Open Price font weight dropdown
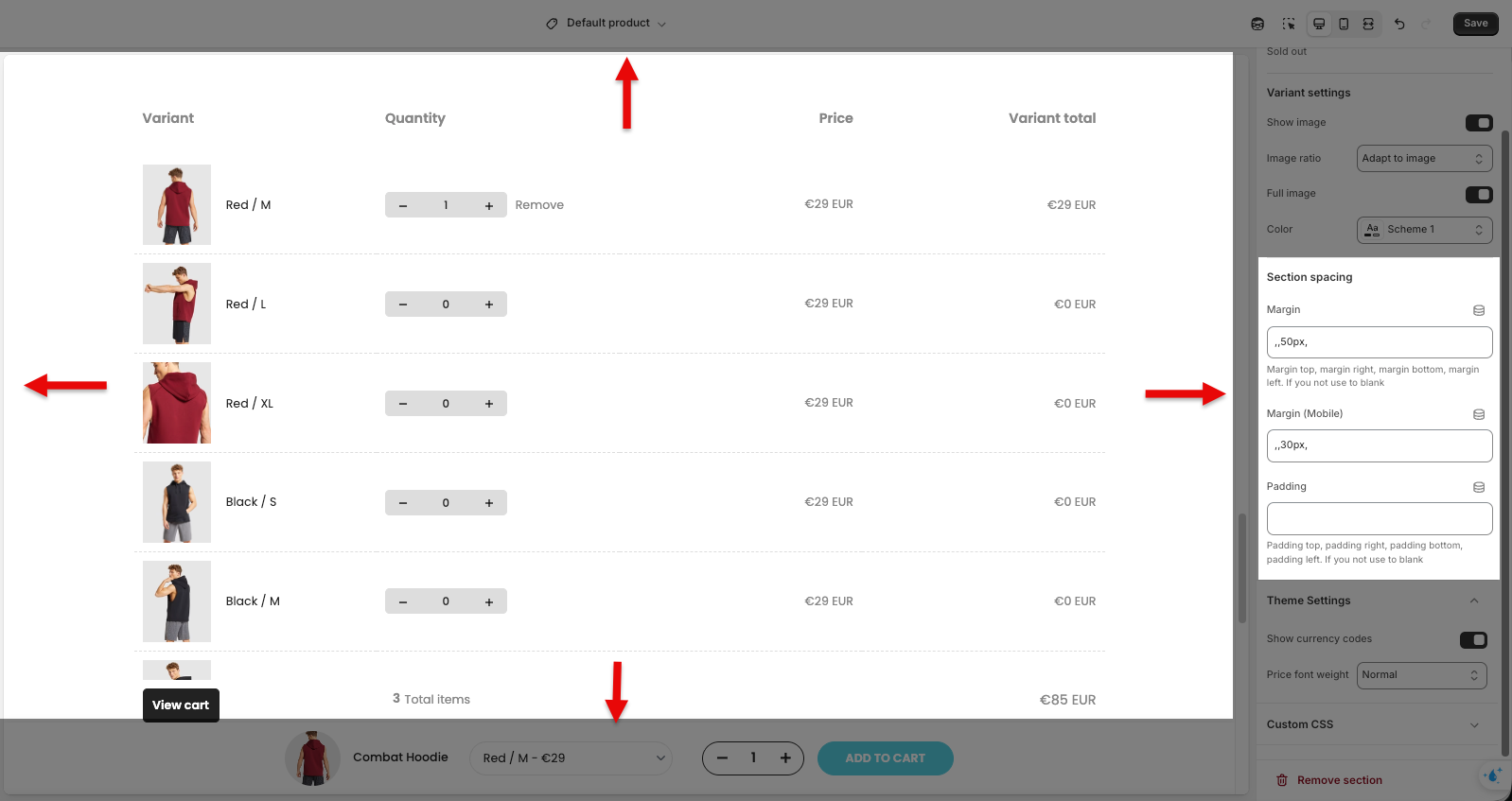 click(1421, 675)
